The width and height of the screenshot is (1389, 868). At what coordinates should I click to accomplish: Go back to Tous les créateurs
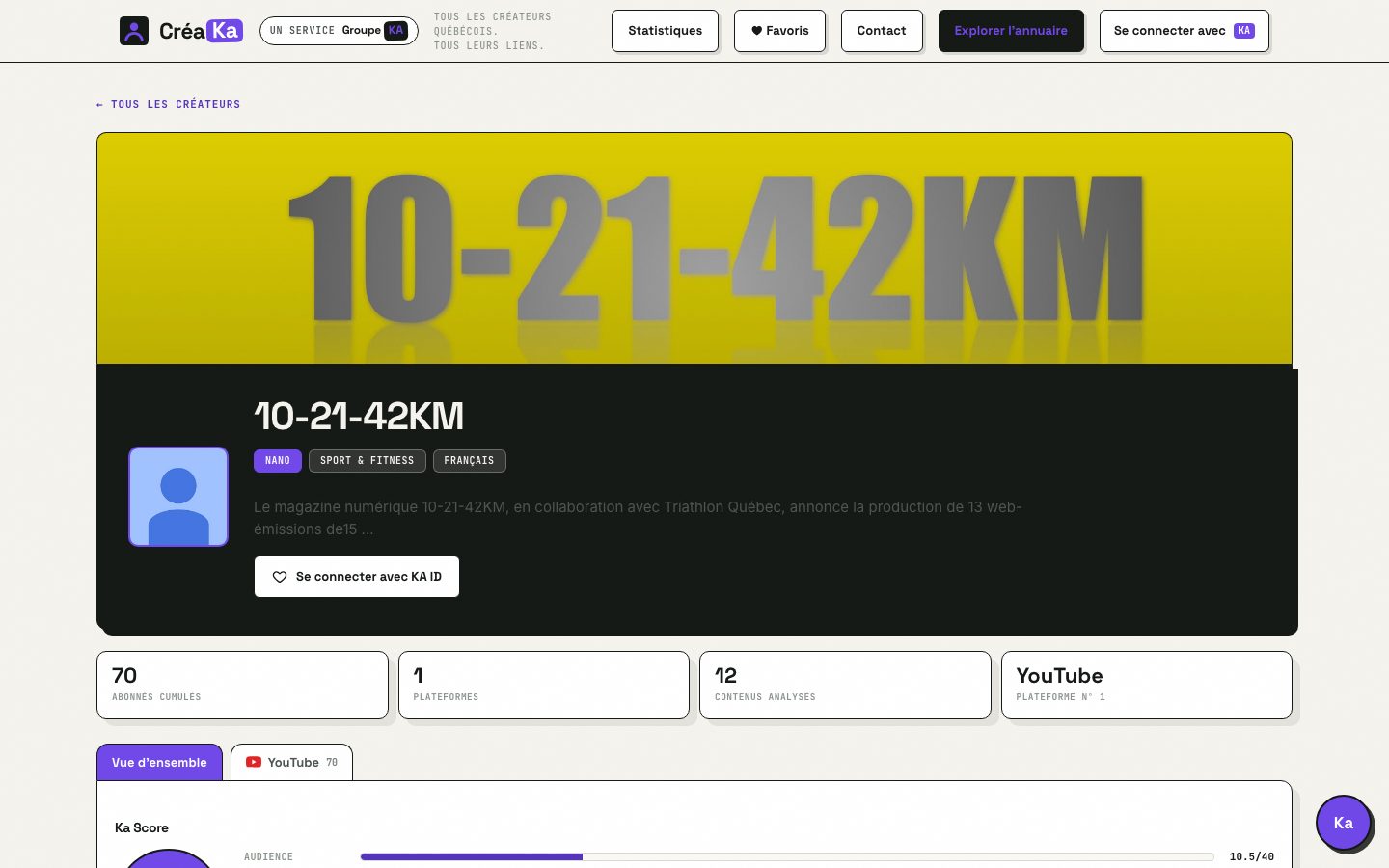168,104
